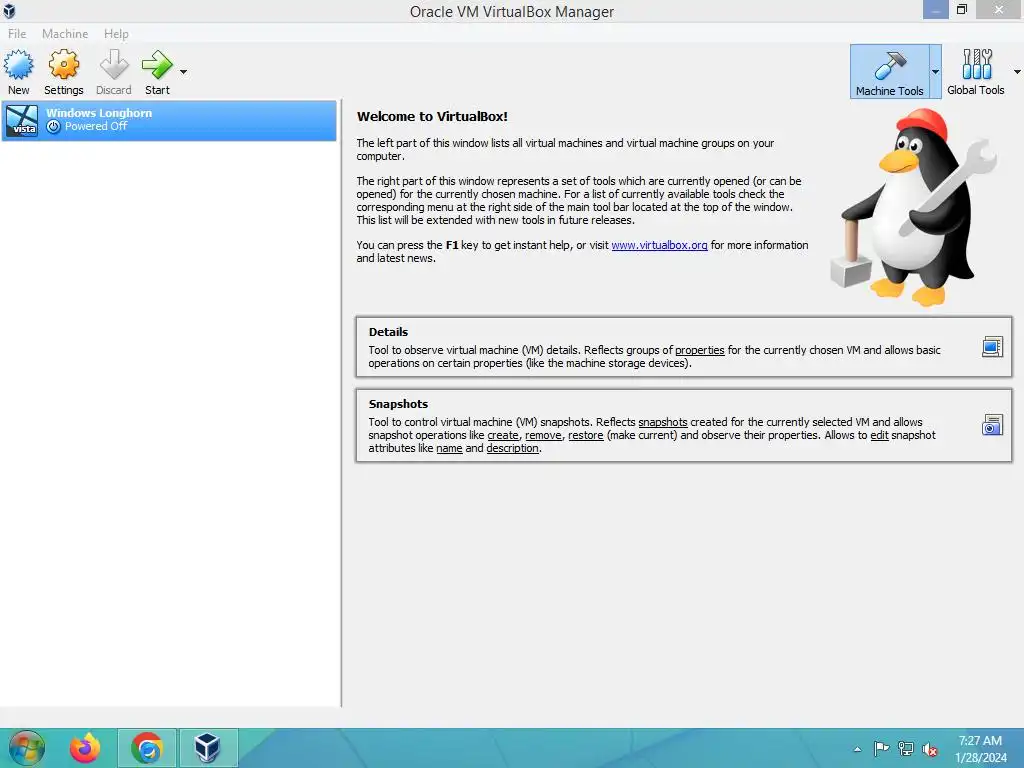Image resolution: width=1024 pixels, height=768 pixels.
Task: Open Firefox from the taskbar
Action: click(86, 748)
